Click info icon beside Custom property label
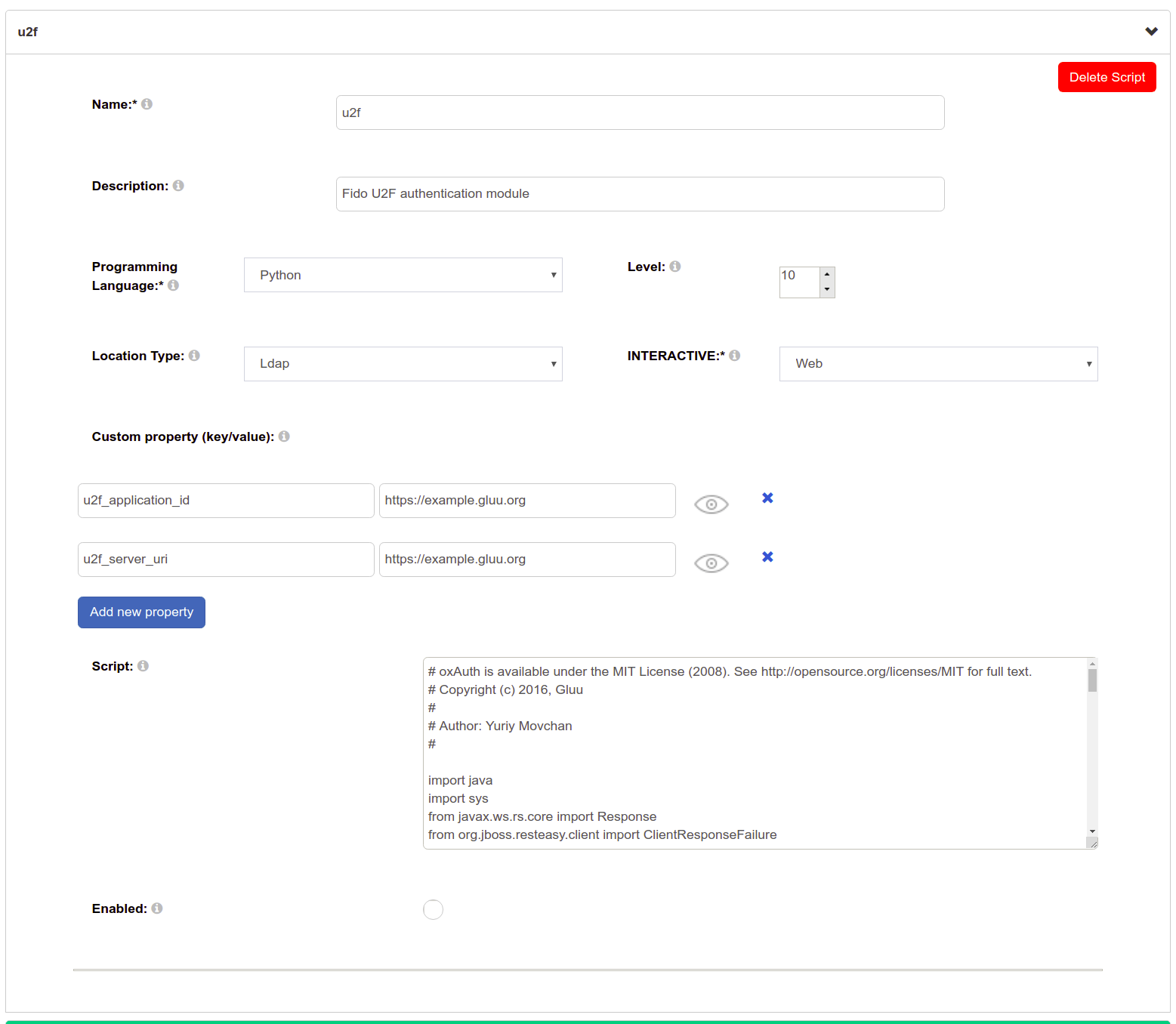The height and width of the screenshot is (1024, 1176). coord(284,436)
